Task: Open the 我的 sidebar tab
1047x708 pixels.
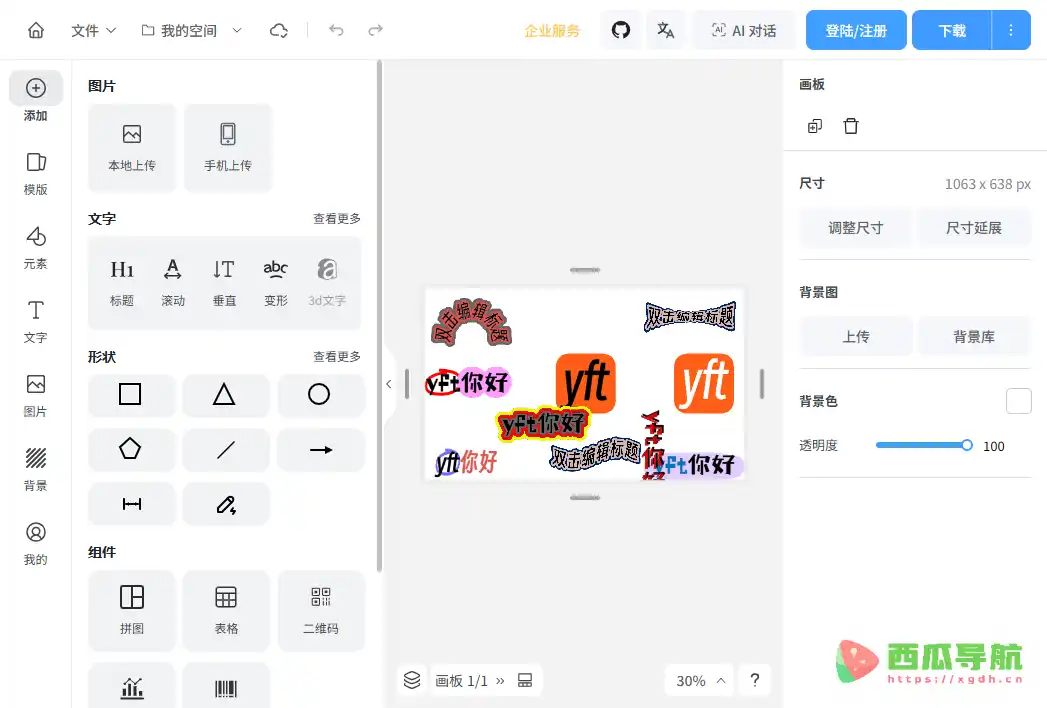Action: point(36,544)
